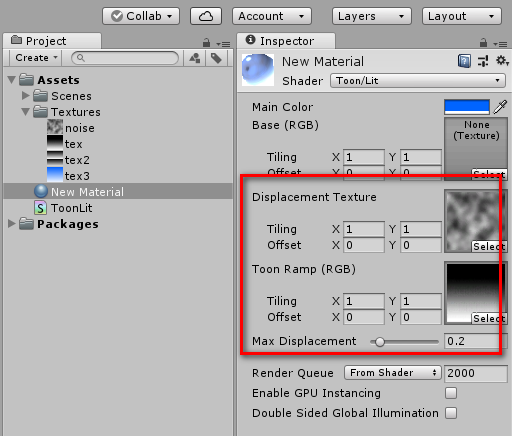This screenshot has width=512, height=436.
Task: Open the Create menu in Project panel
Action: 36,58
